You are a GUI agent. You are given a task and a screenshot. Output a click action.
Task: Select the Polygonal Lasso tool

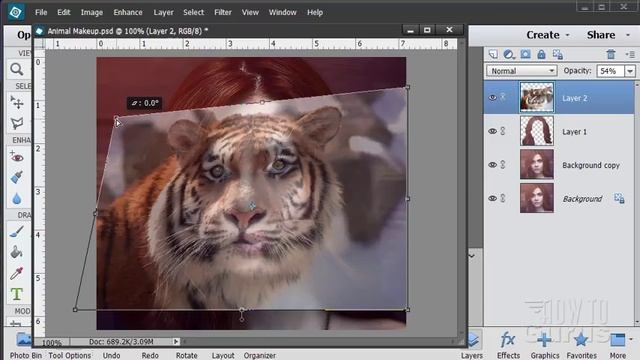click(x=17, y=123)
